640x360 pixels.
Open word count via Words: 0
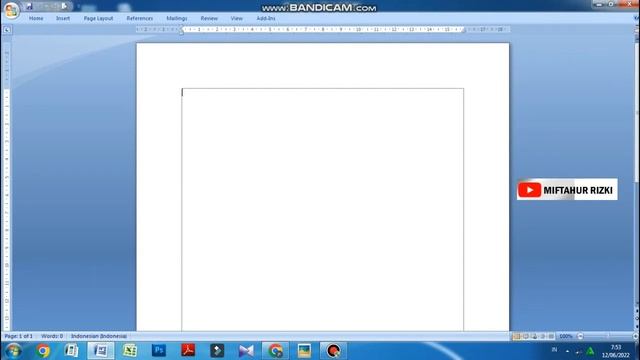coord(52,336)
